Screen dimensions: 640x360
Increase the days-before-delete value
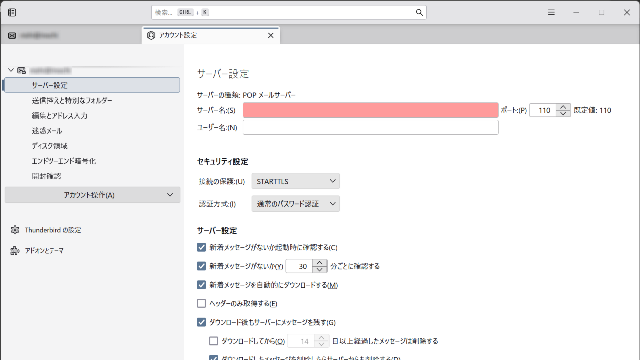[322, 338]
